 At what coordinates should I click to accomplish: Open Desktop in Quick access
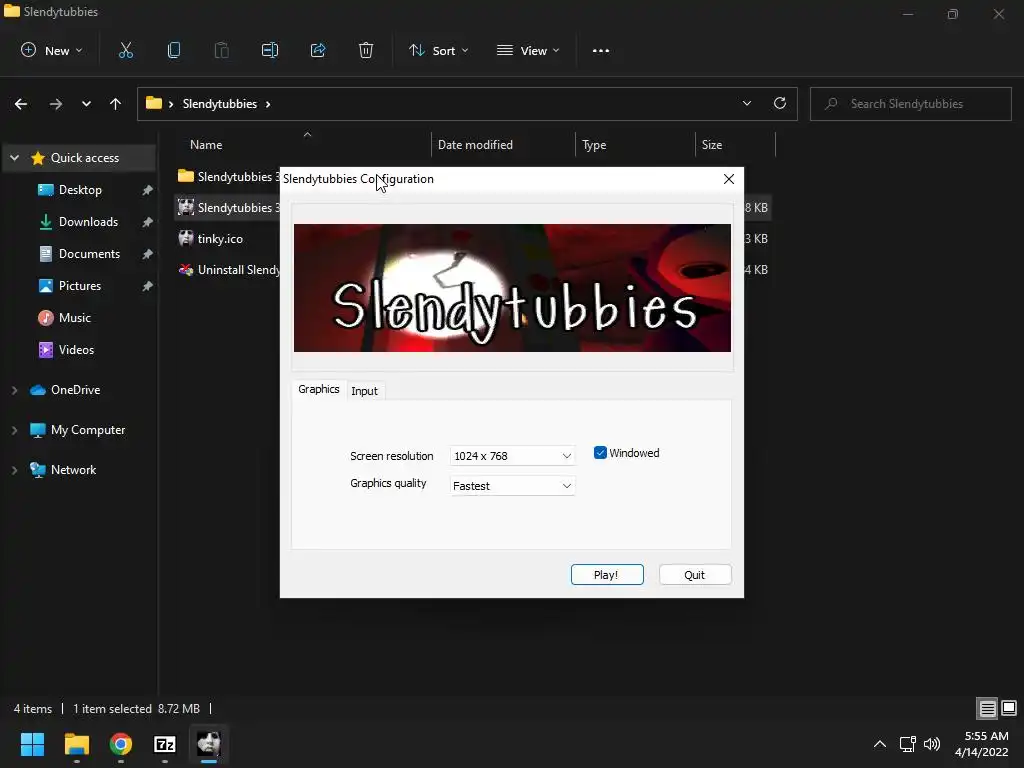coord(80,190)
